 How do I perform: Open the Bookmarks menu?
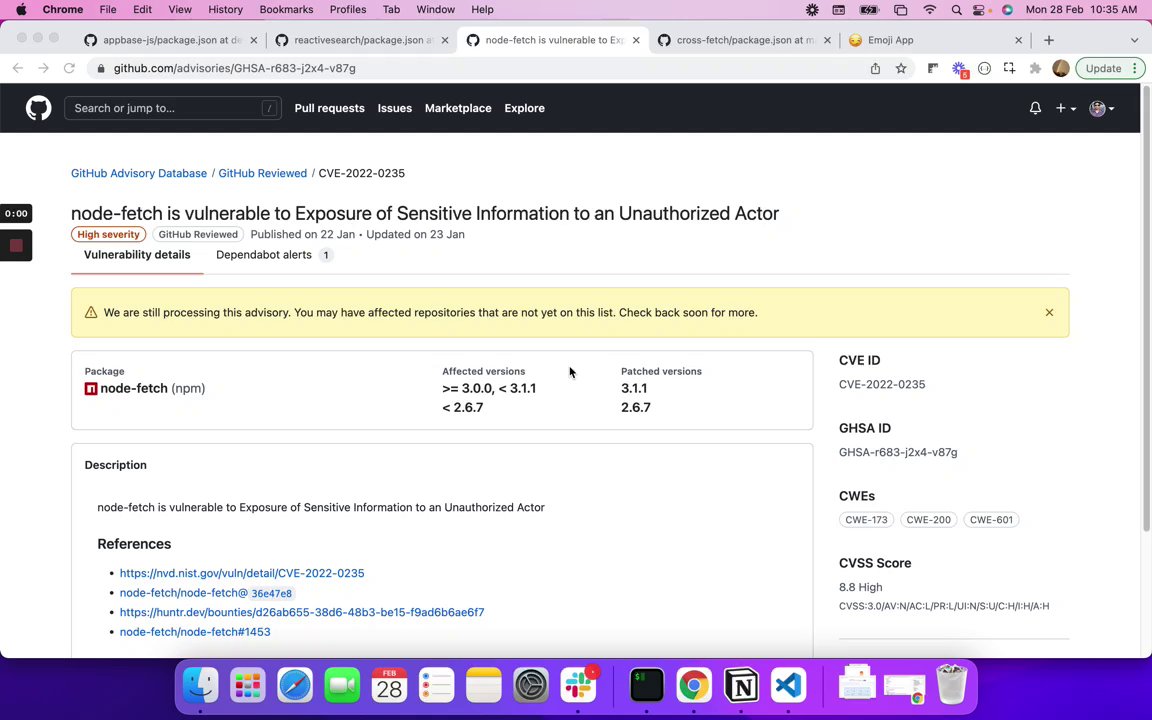pyautogui.click(x=286, y=10)
